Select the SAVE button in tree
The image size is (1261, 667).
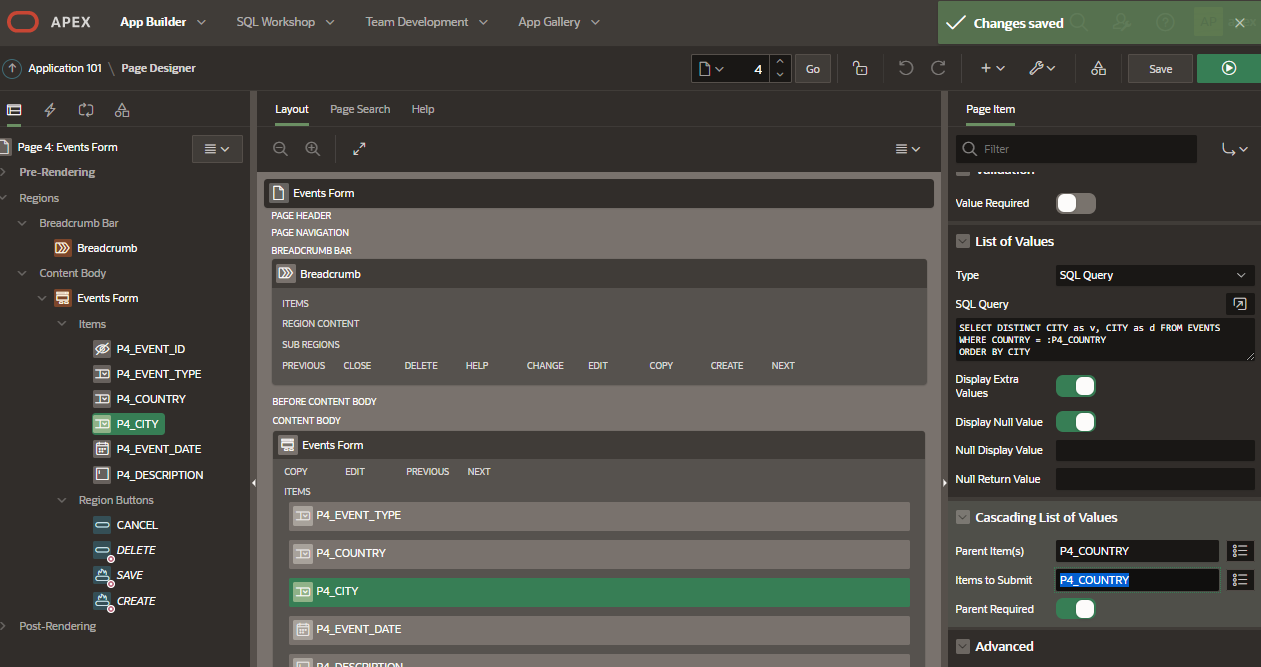(118, 575)
